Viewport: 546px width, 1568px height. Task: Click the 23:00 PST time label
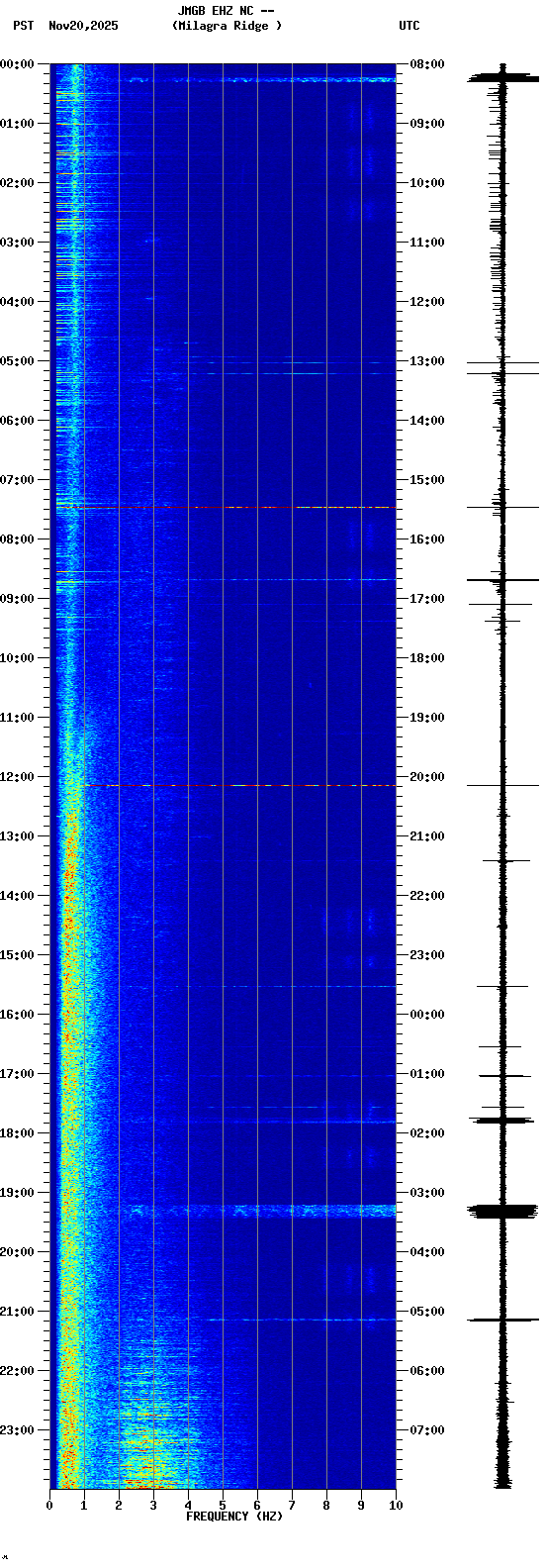(17, 1430)
